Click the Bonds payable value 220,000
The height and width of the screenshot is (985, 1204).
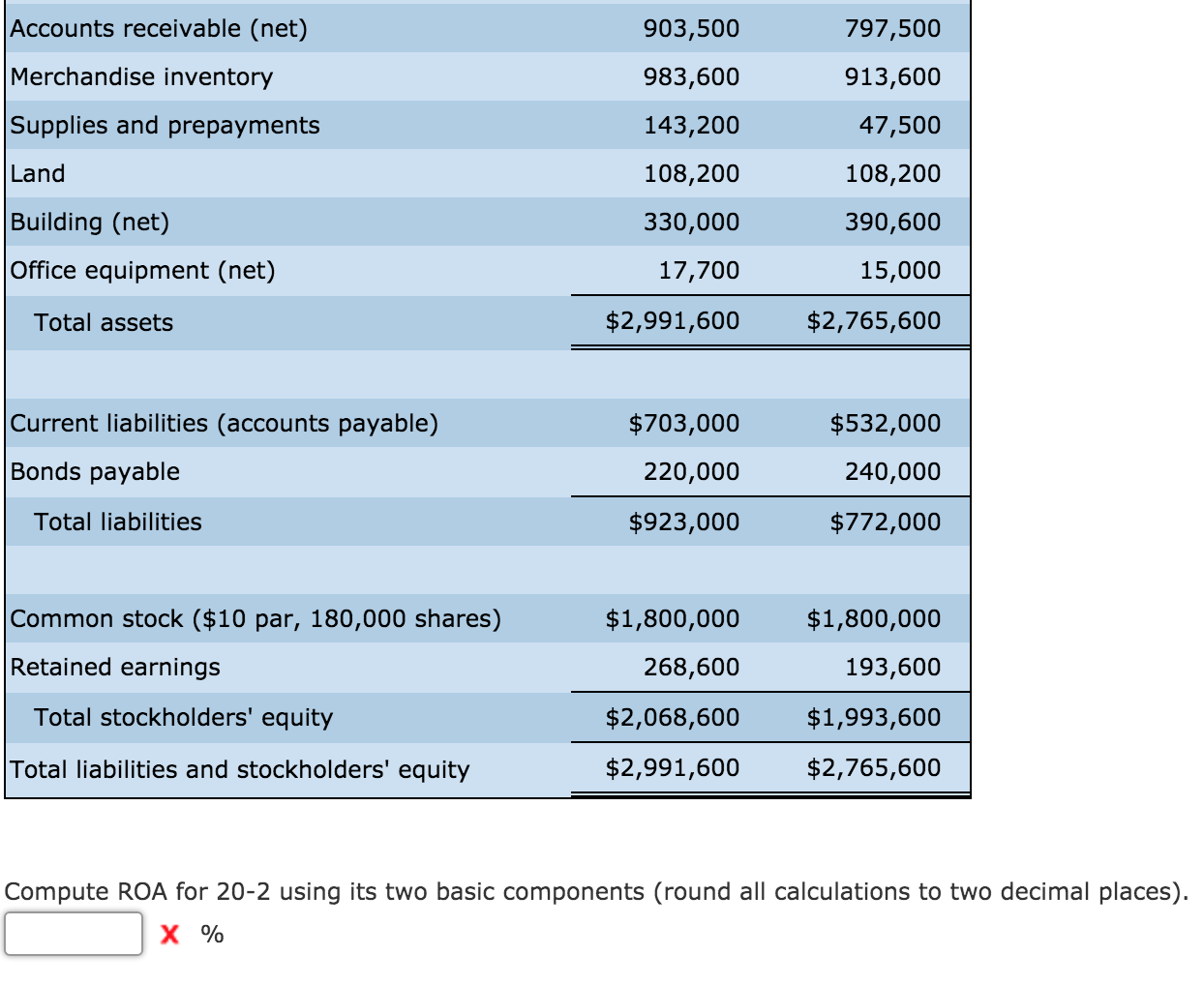[694, 471]
